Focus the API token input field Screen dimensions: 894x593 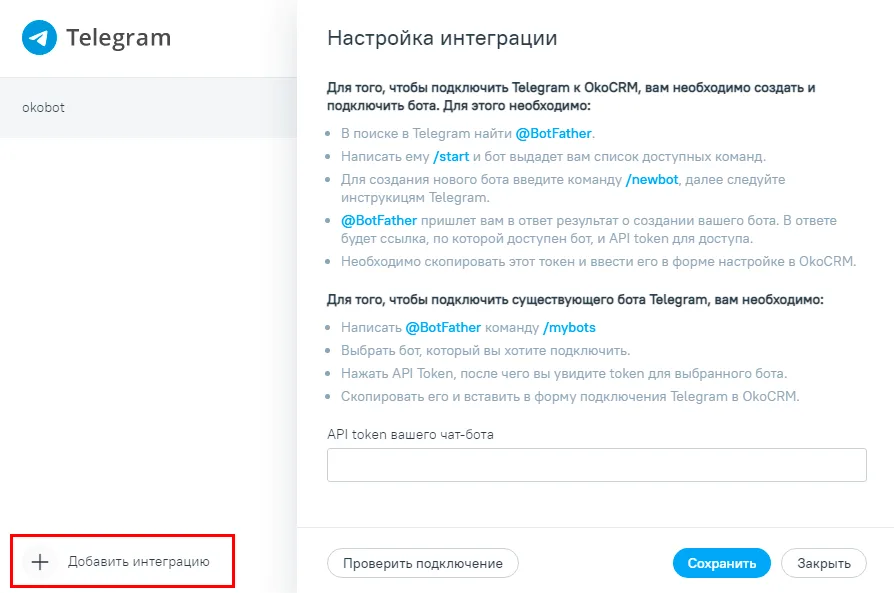pyautogui.click(x=596, y=465)
